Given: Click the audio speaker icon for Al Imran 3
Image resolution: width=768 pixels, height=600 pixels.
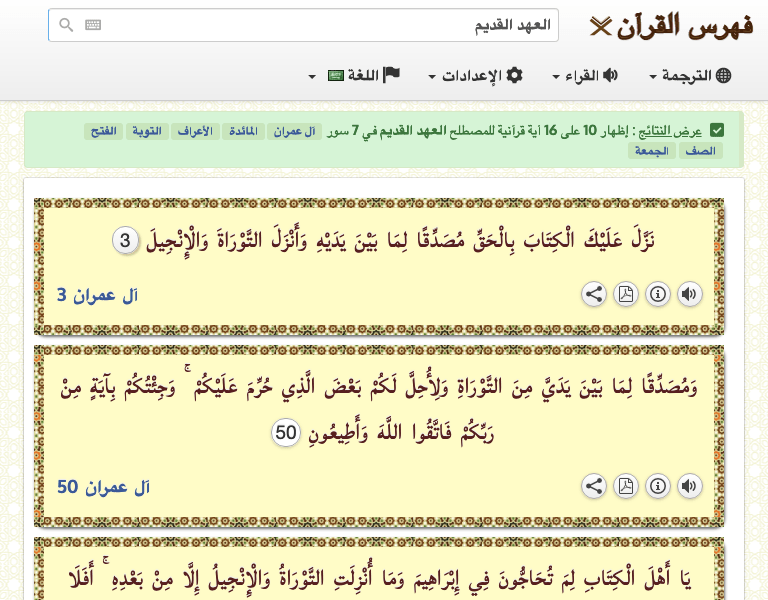Looking at the screenshot, I should point(689,294).
